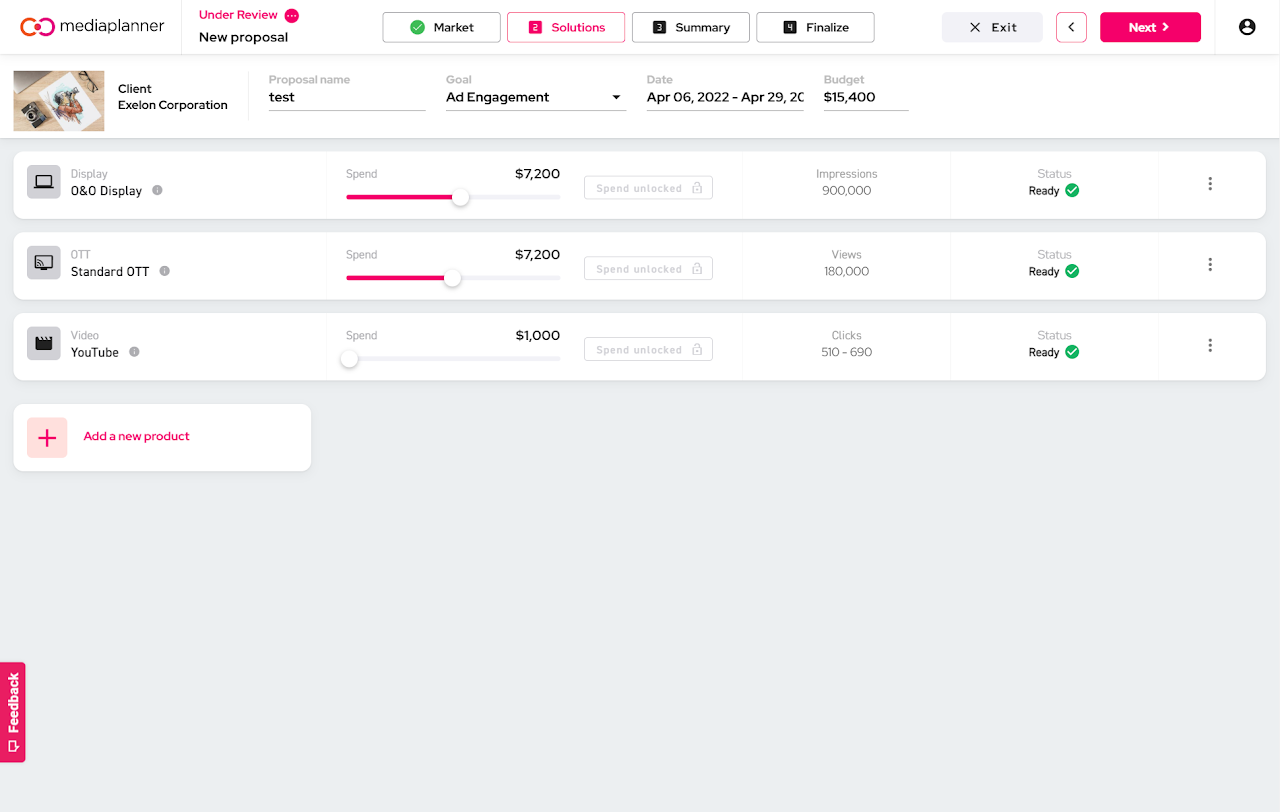
Task: Go to the Finalize step tab
Action: pos(815,27)
